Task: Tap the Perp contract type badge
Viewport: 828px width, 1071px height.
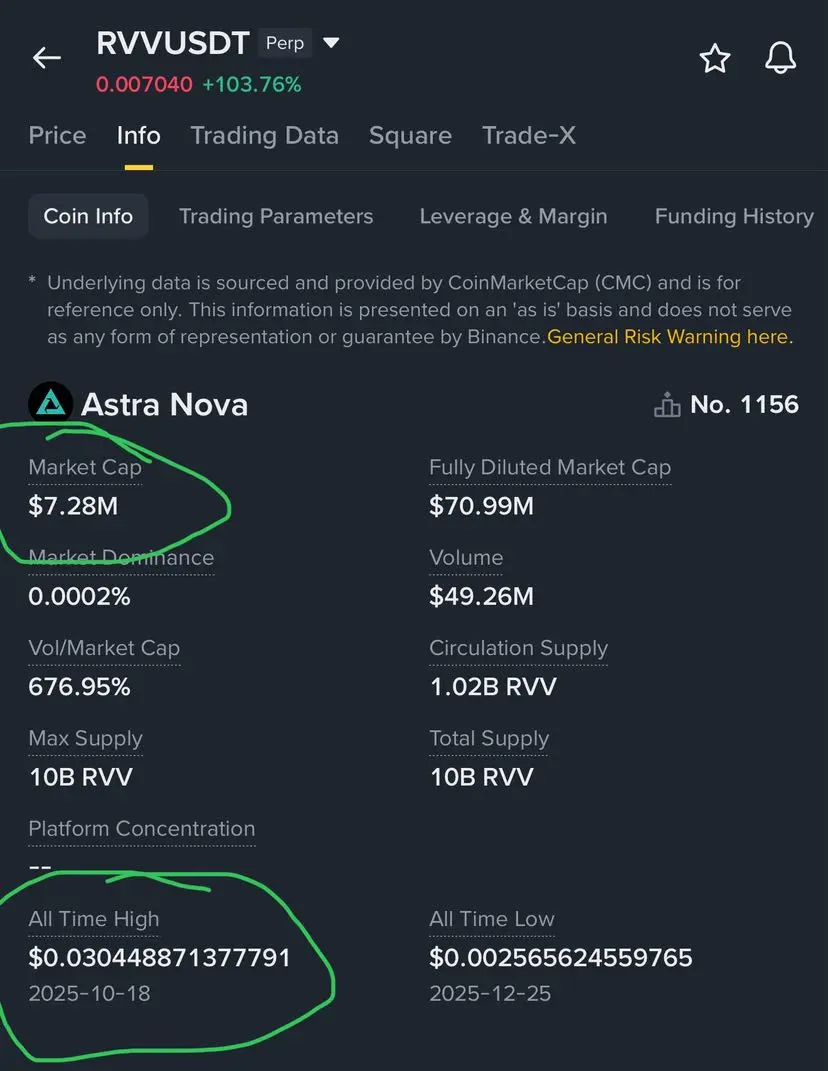Action: tap(285, 44)
